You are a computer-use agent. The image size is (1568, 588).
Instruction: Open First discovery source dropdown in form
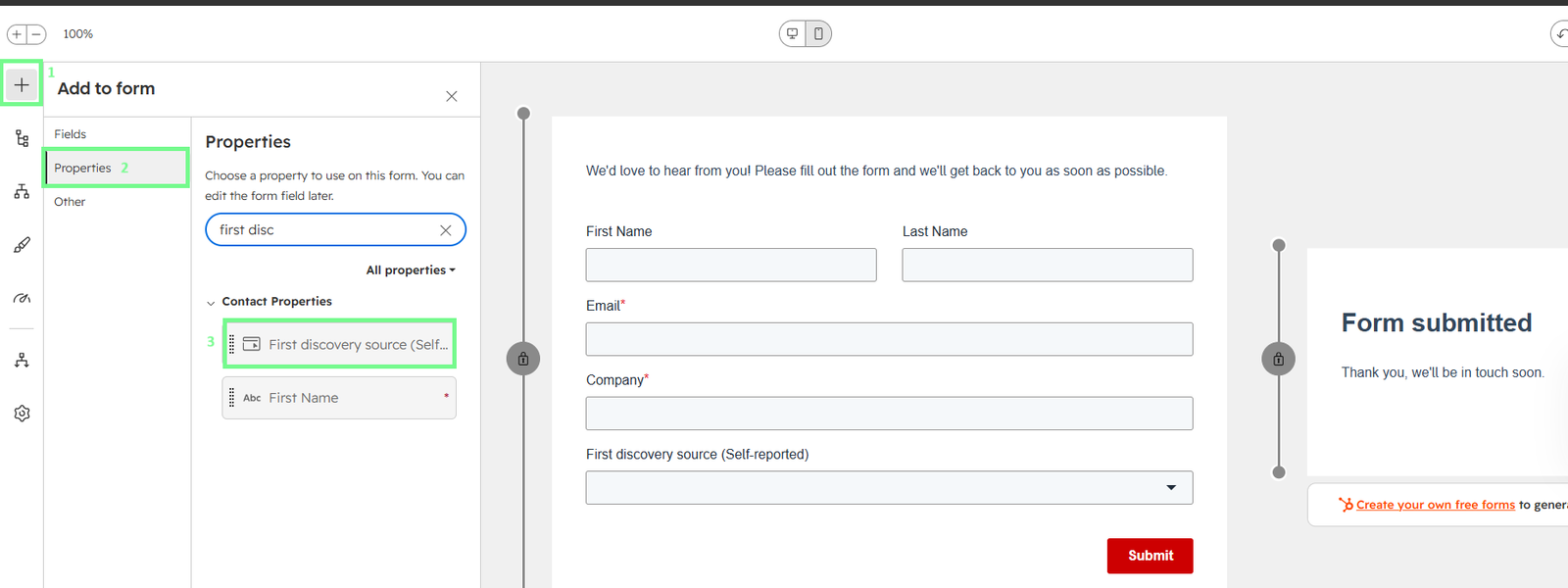point(890,488)
